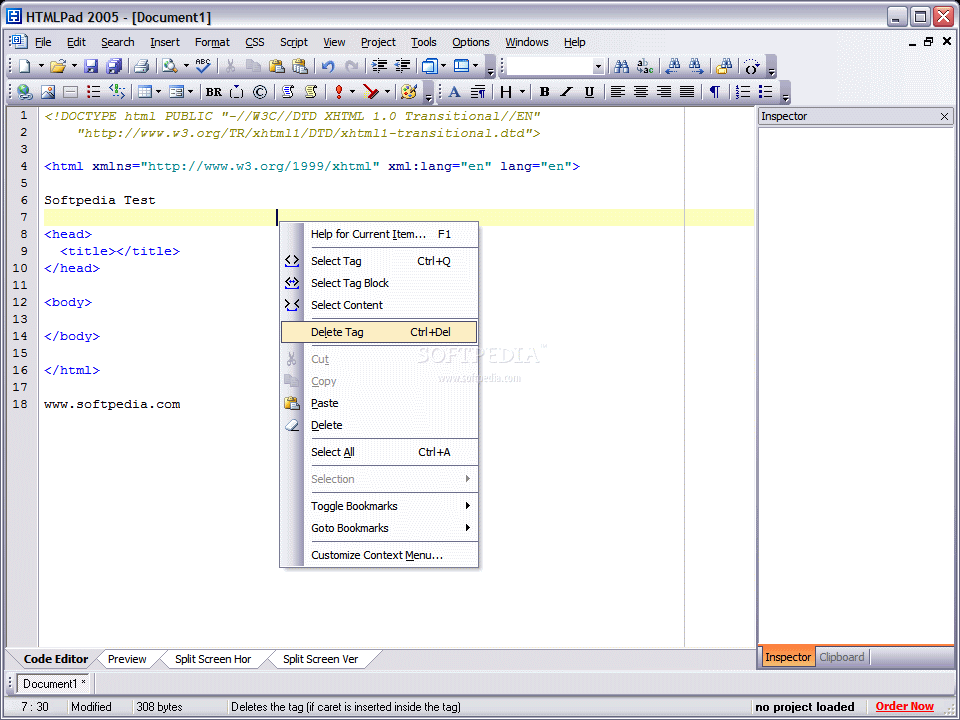Viewport: 960px width, 720px height.
Task: Click the Replace text icon
Action: point(645,66)
